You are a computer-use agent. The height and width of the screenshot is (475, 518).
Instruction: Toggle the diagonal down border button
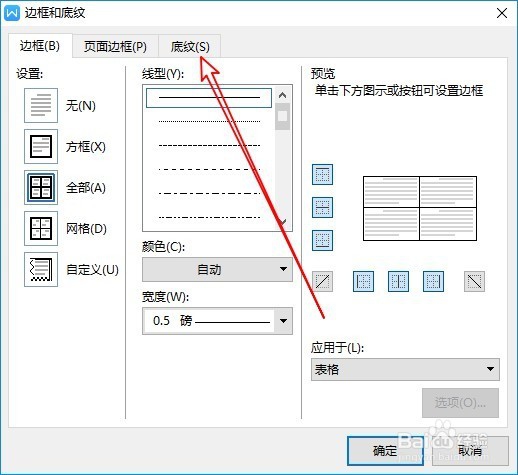[x=474, y=282]
